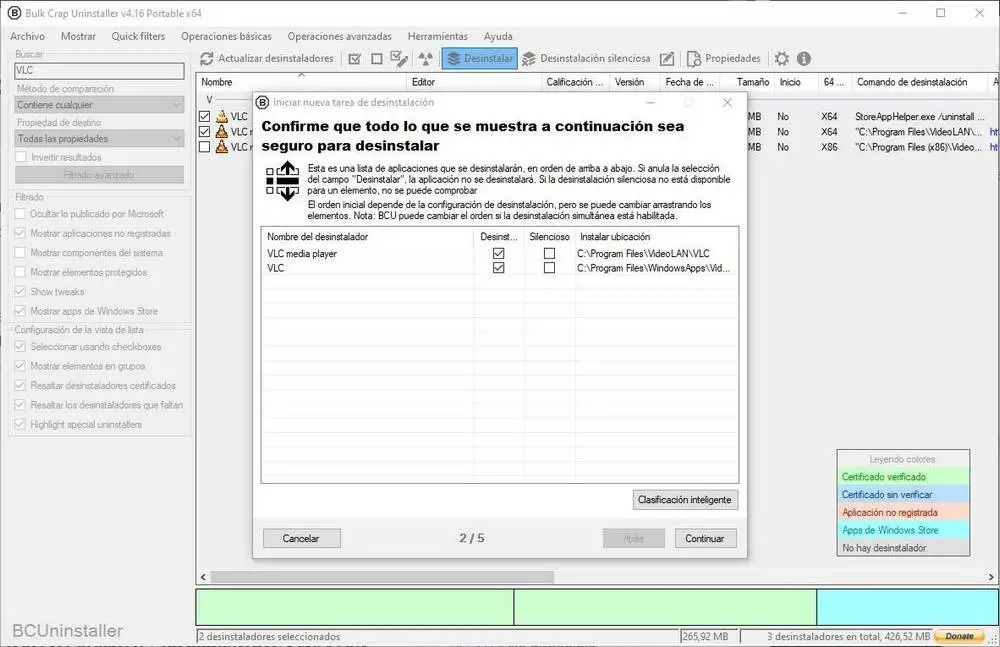Open the Operaciones avanzadas menu

tap(340, 36)
